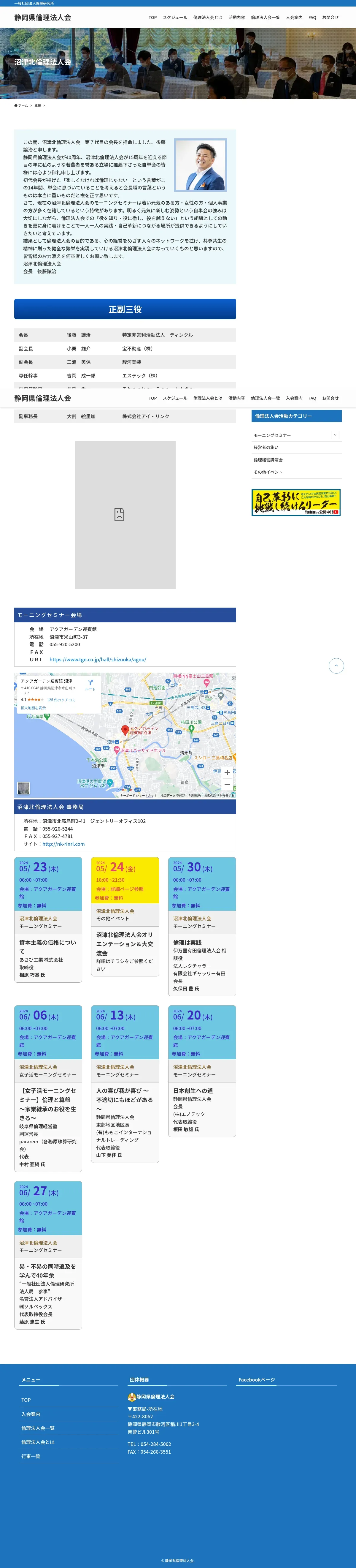Screen dimensions: 356x1568
Task: Open FAQ in the lower sticky header
Action: click(x=312, y=398)
